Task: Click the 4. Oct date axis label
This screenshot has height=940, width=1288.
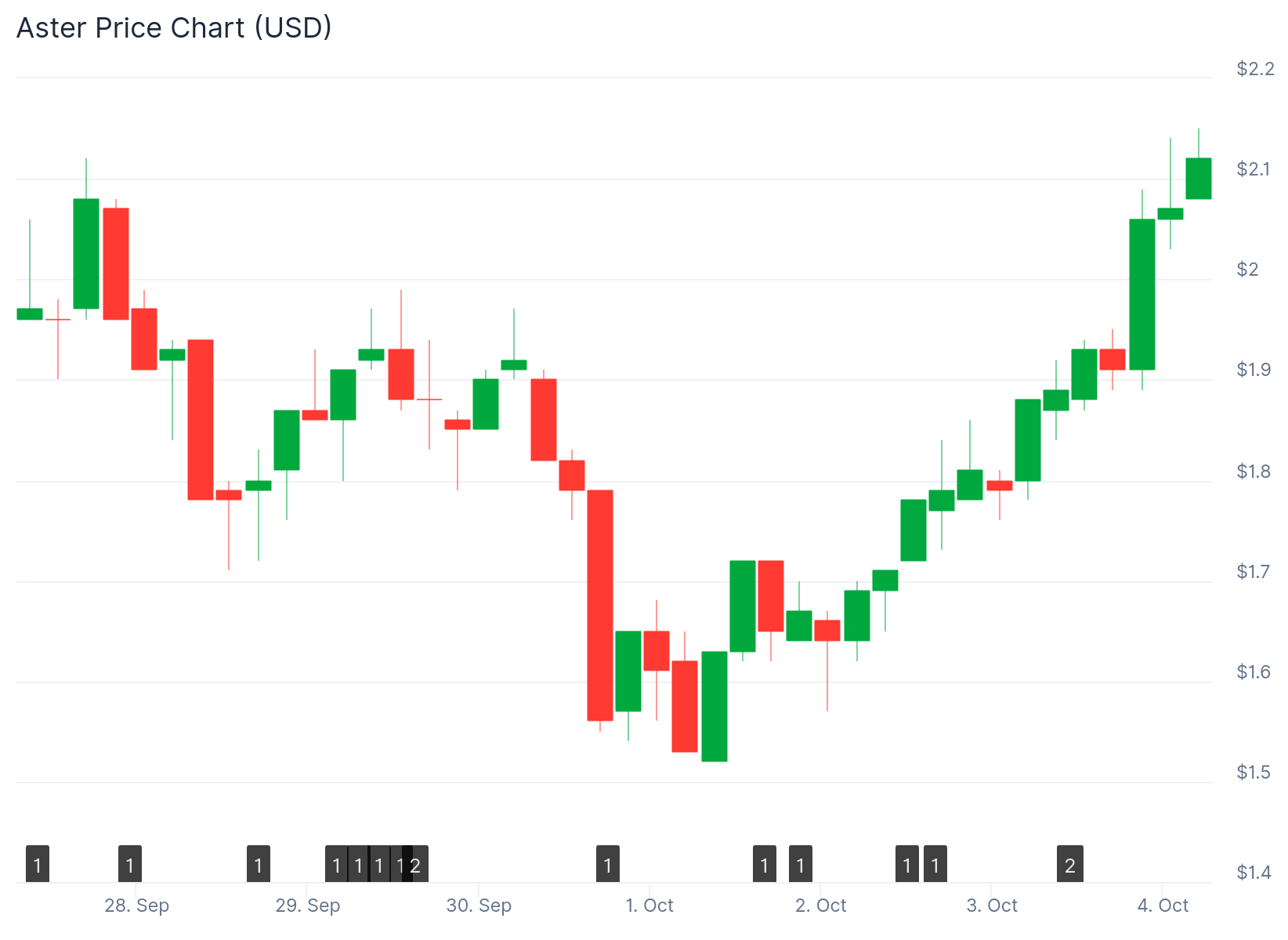Action: pyautogui.click(x=1163, y=906)
